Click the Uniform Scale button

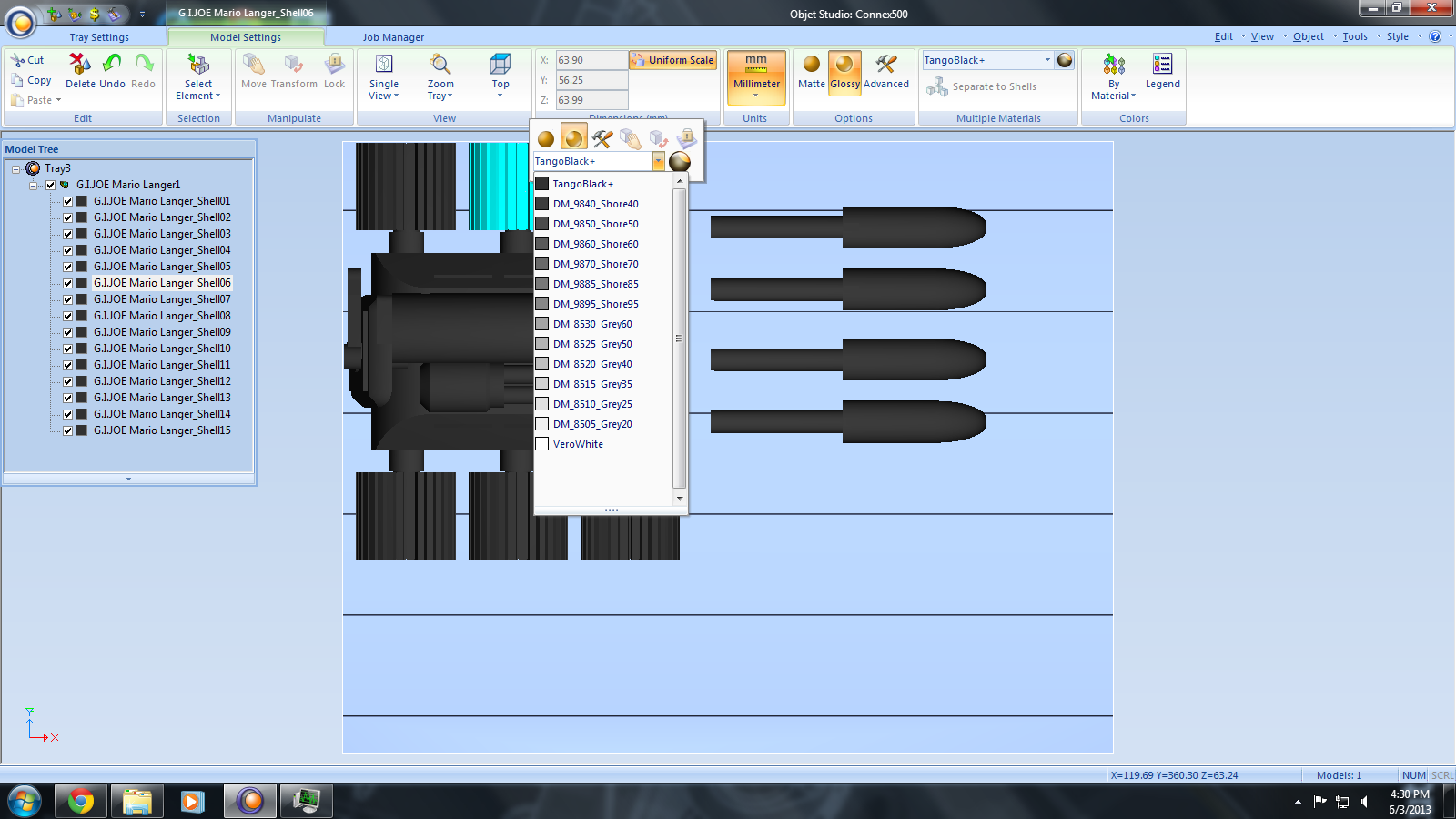[672, 60]
